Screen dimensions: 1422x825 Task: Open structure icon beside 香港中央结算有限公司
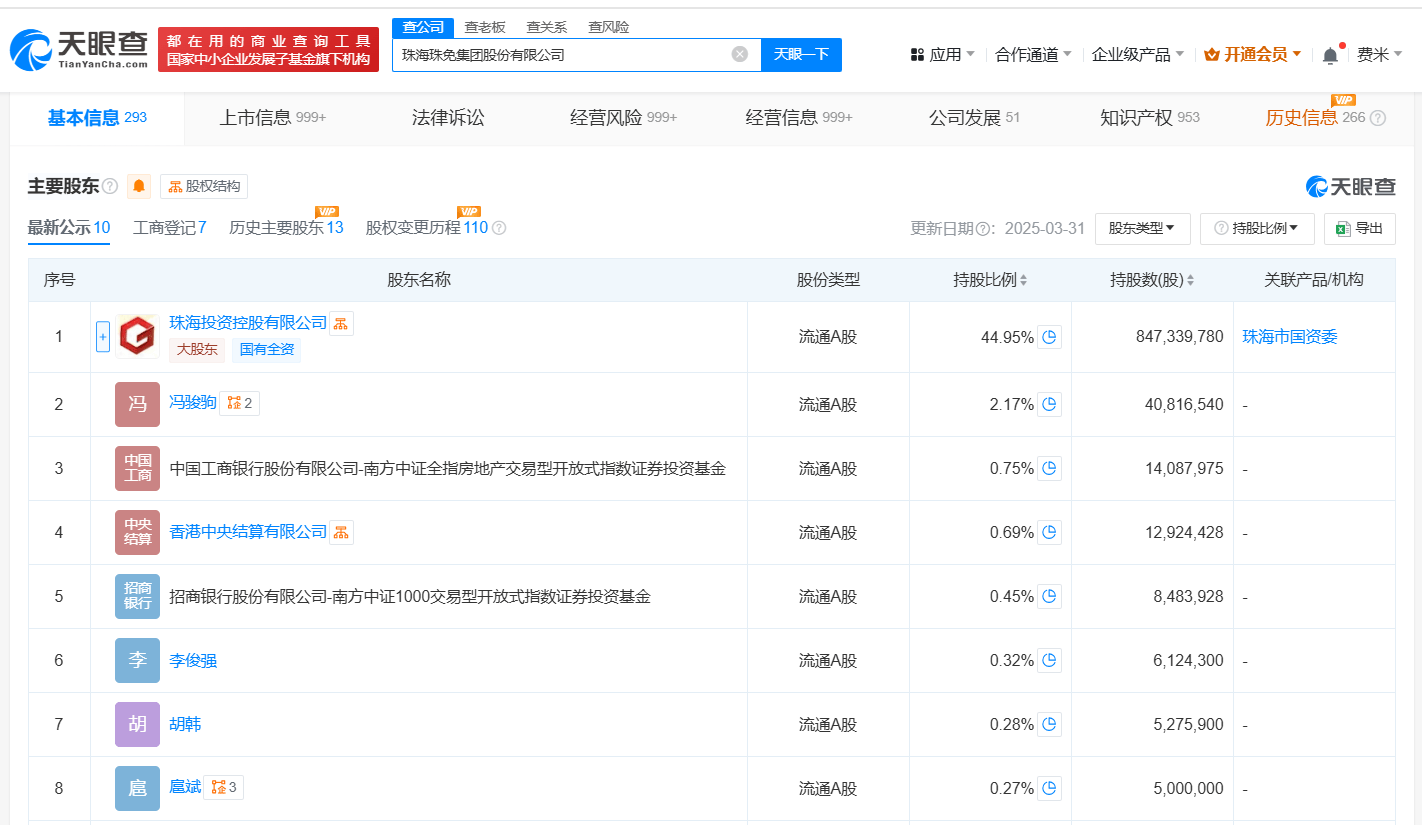[x=341, y=532]
